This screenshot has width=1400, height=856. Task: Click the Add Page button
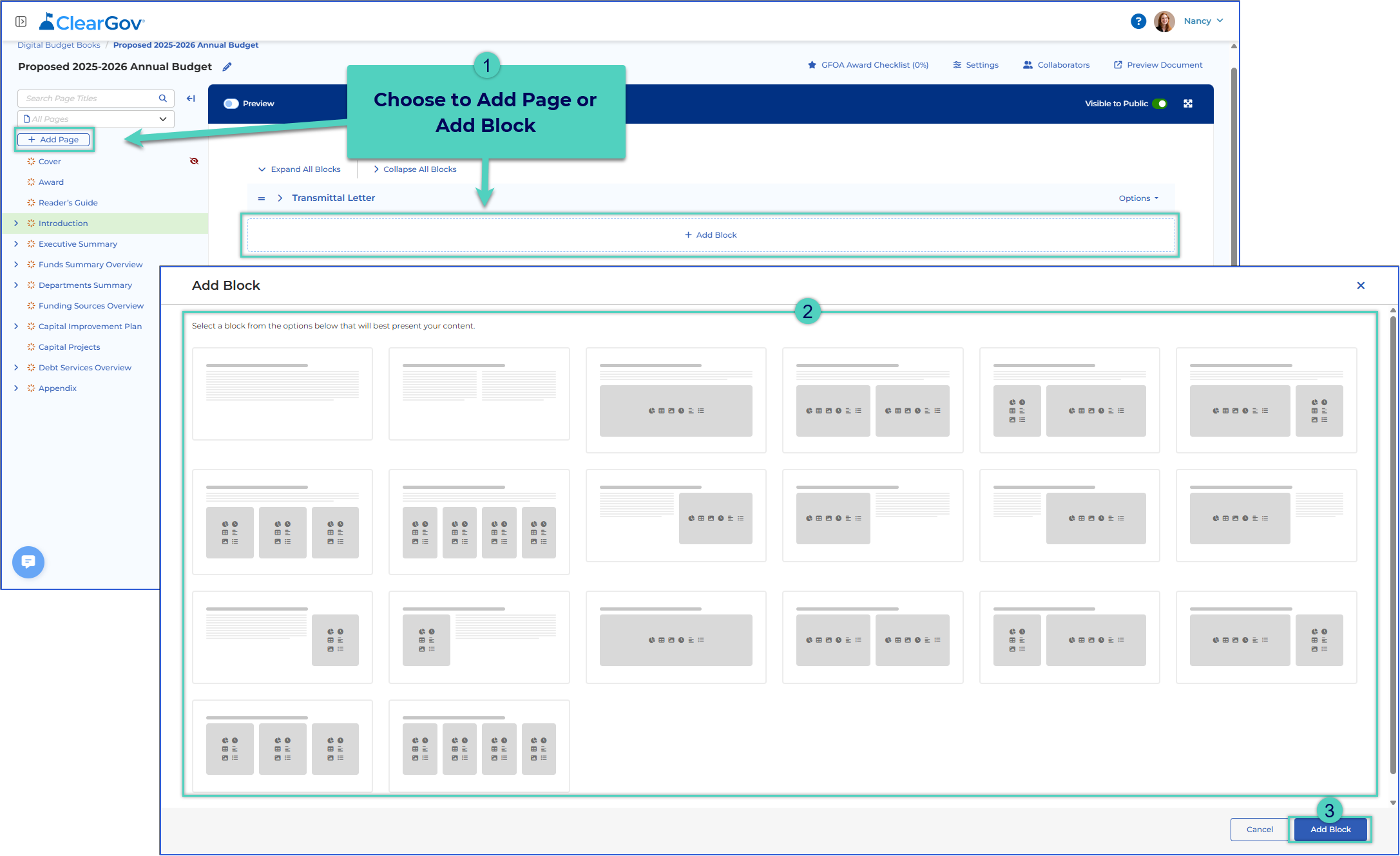(53, 140)
